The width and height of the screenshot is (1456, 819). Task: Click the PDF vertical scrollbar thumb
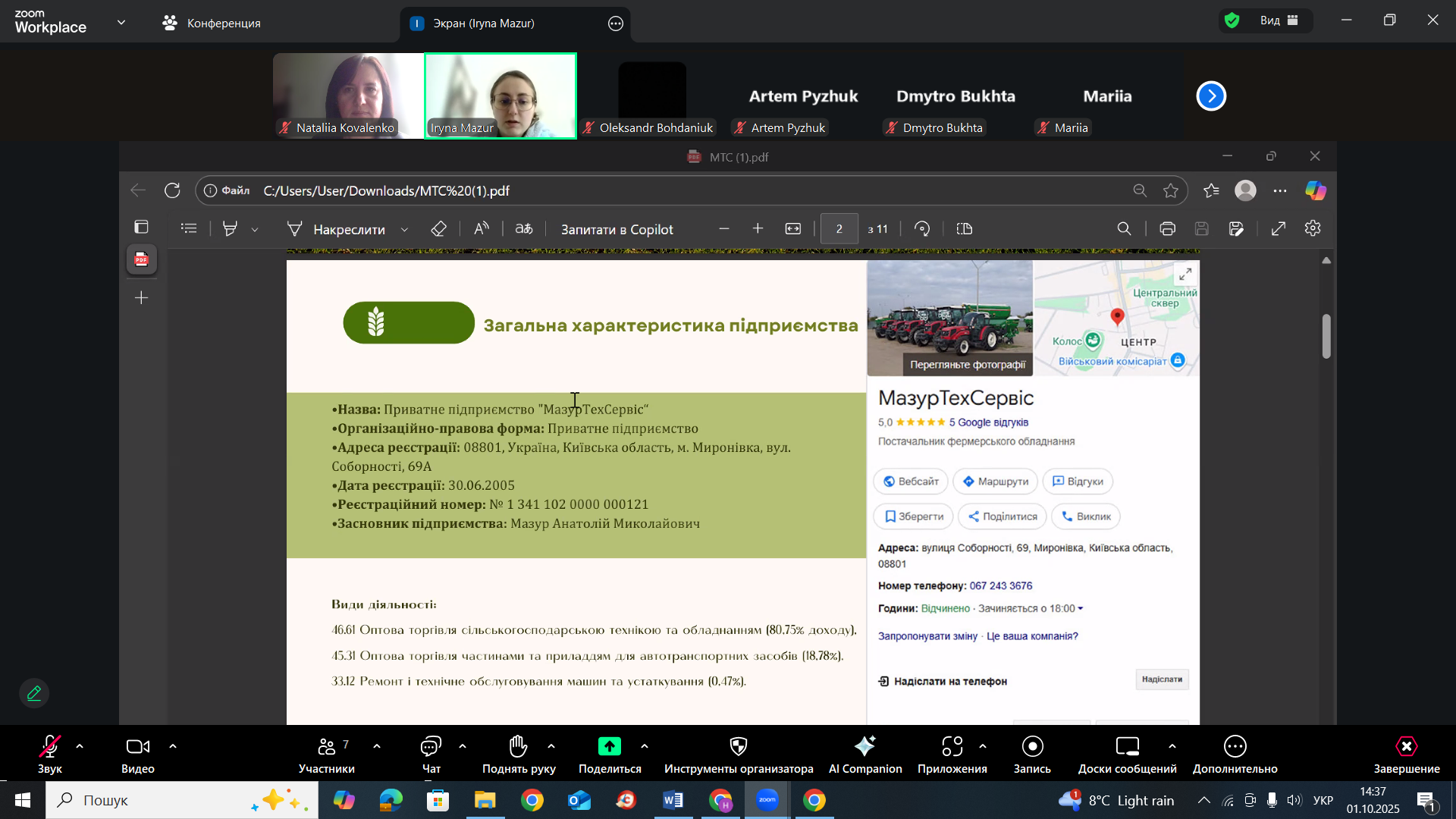[1326, 336]
